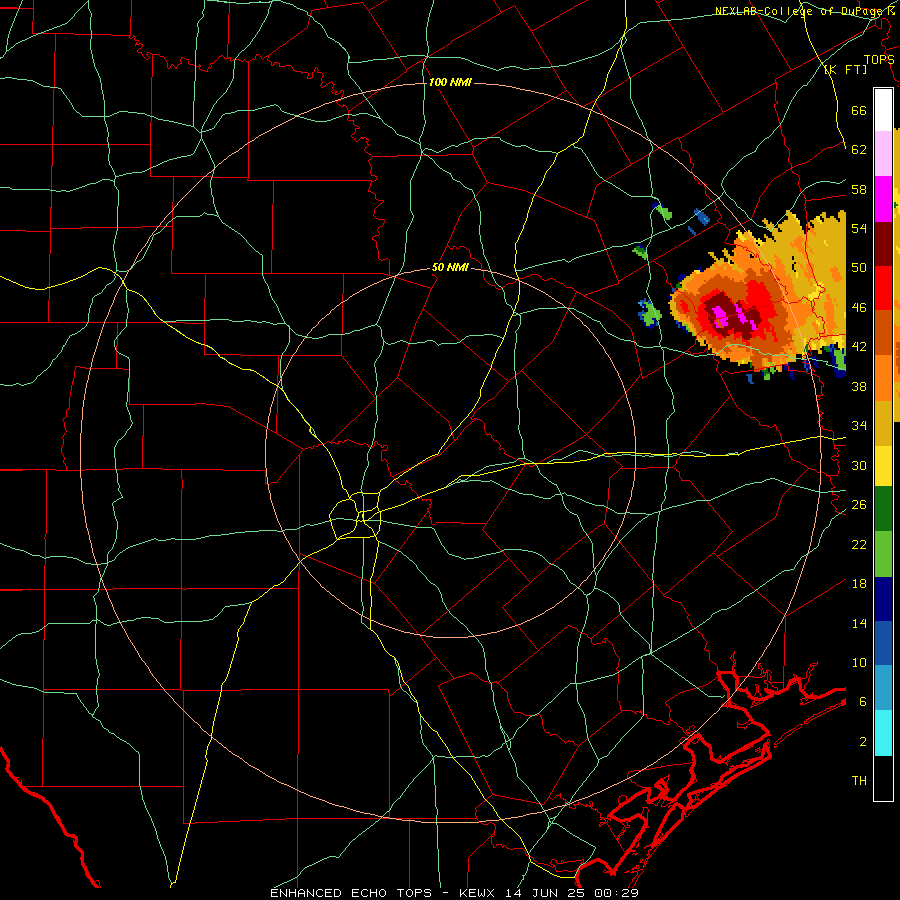
Task: Click the 14 legend value
Action: pos(859,623)
